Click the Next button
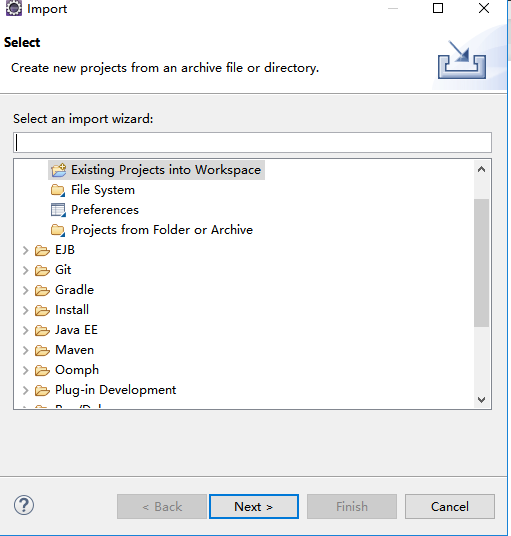This screenshot has height=536, width=511. (254, 506)
